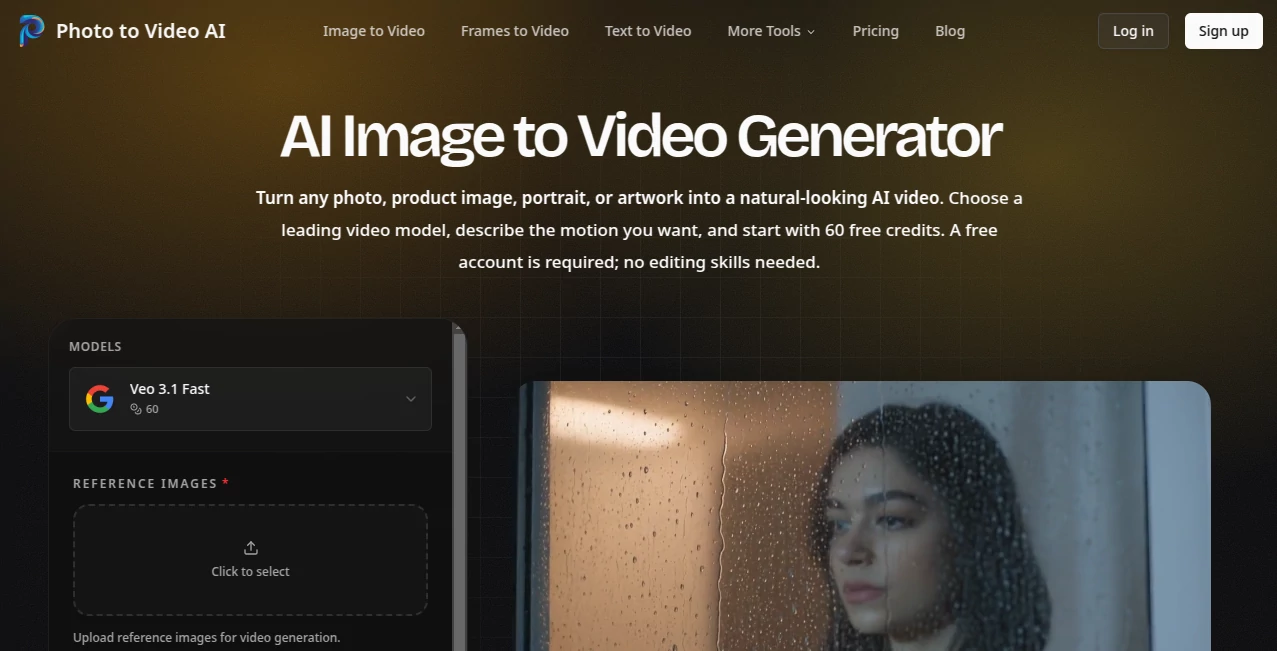Open the Text to Video nav item
1277x651 pixels.
[648, 31]
